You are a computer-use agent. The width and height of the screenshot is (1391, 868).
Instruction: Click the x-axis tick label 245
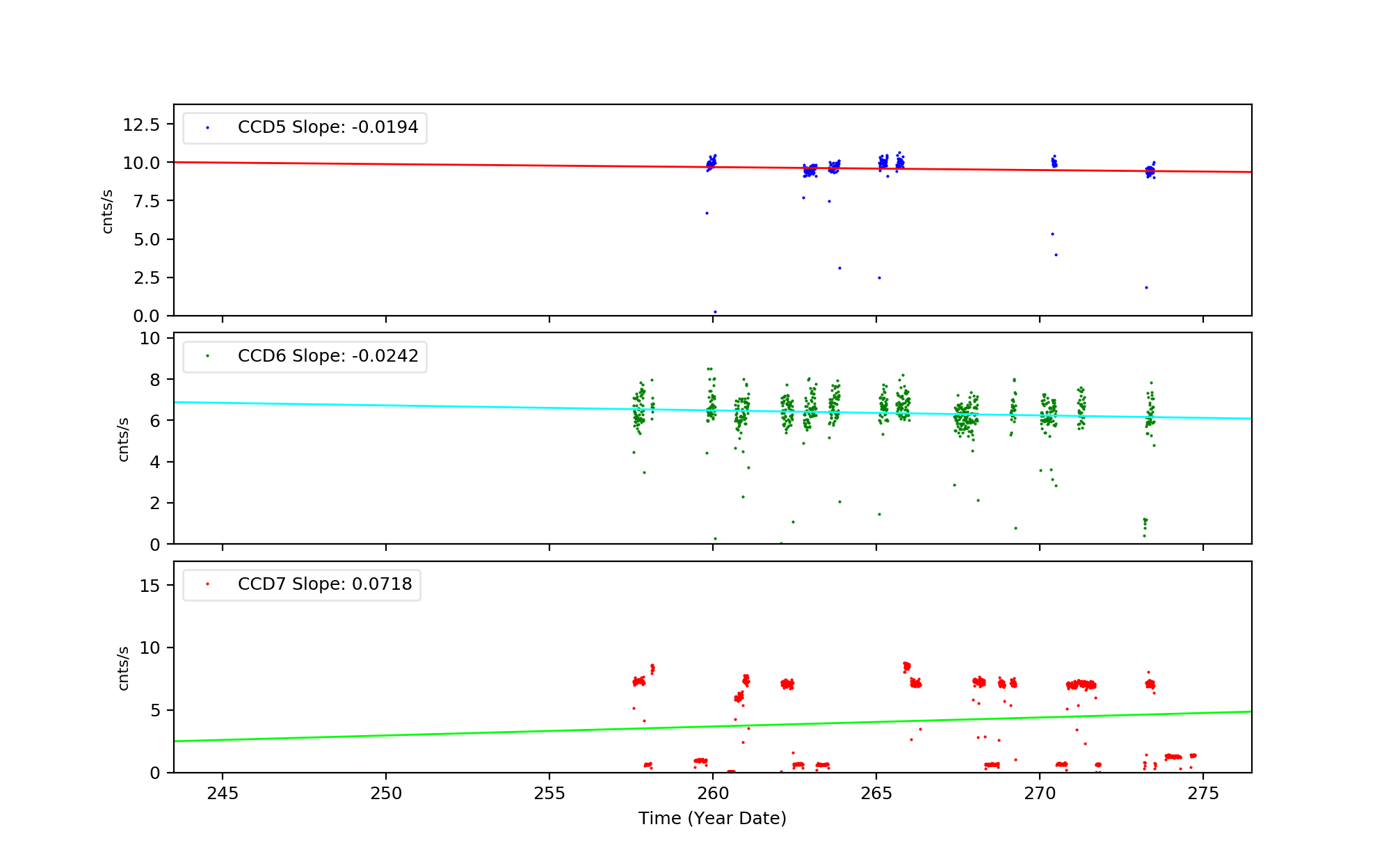click(x=223, y=794)
